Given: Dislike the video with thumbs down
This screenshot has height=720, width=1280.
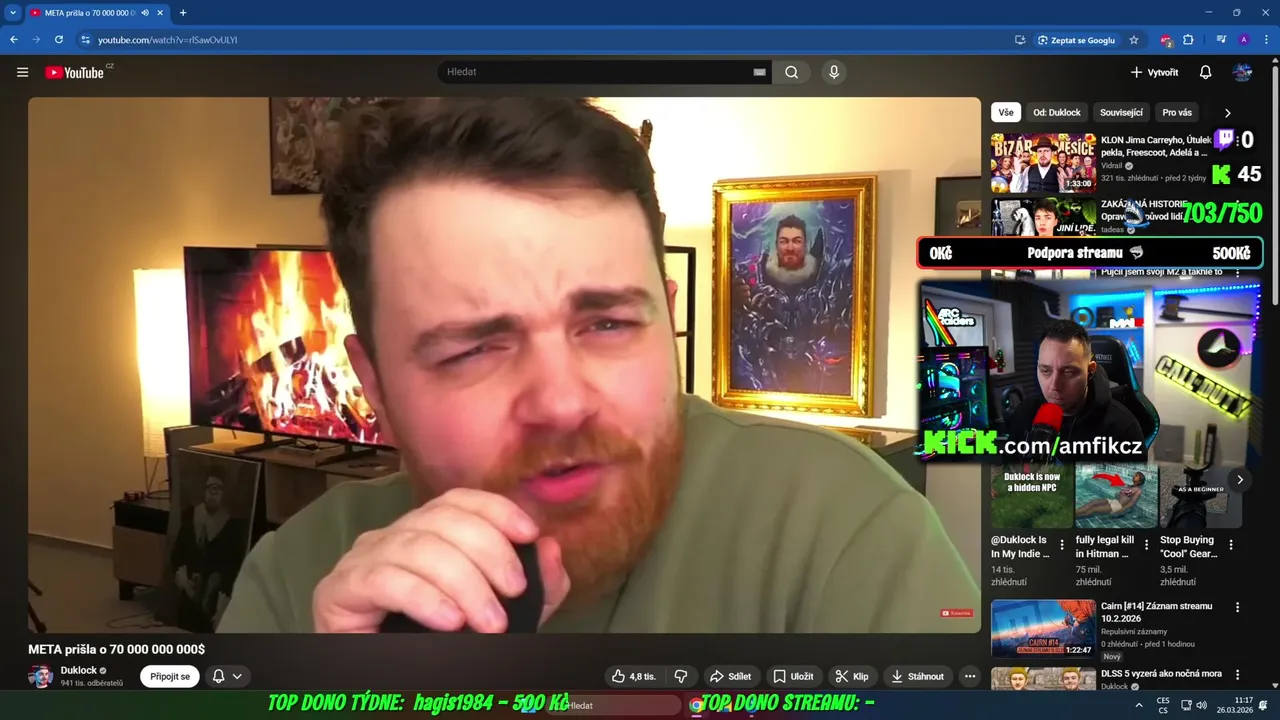Looking at the screenshot, I should [x=681, y=676].
